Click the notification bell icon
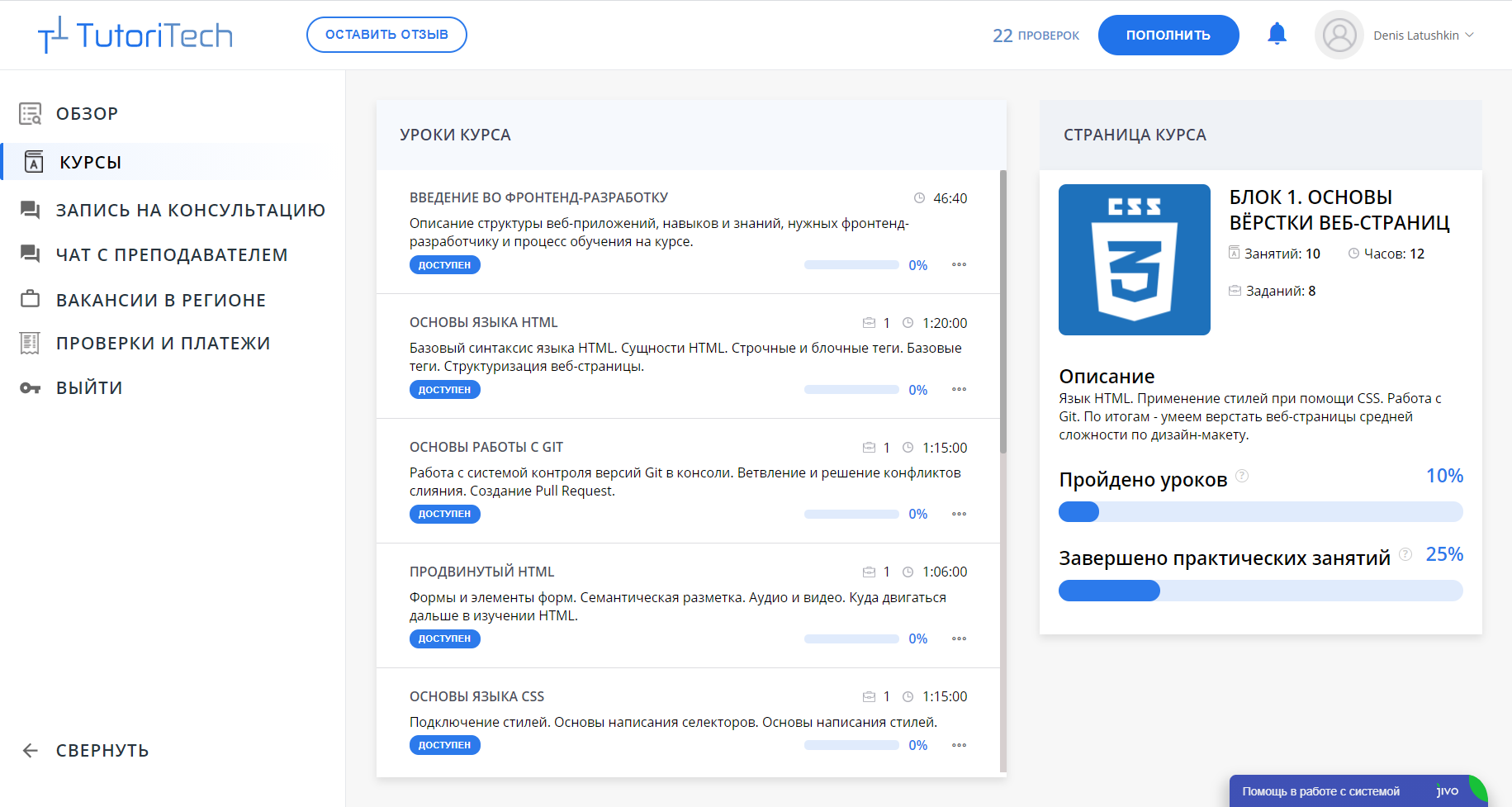Image resolution: width=1512 pixels, height=807 pixels. click(x=1277, y=34)
